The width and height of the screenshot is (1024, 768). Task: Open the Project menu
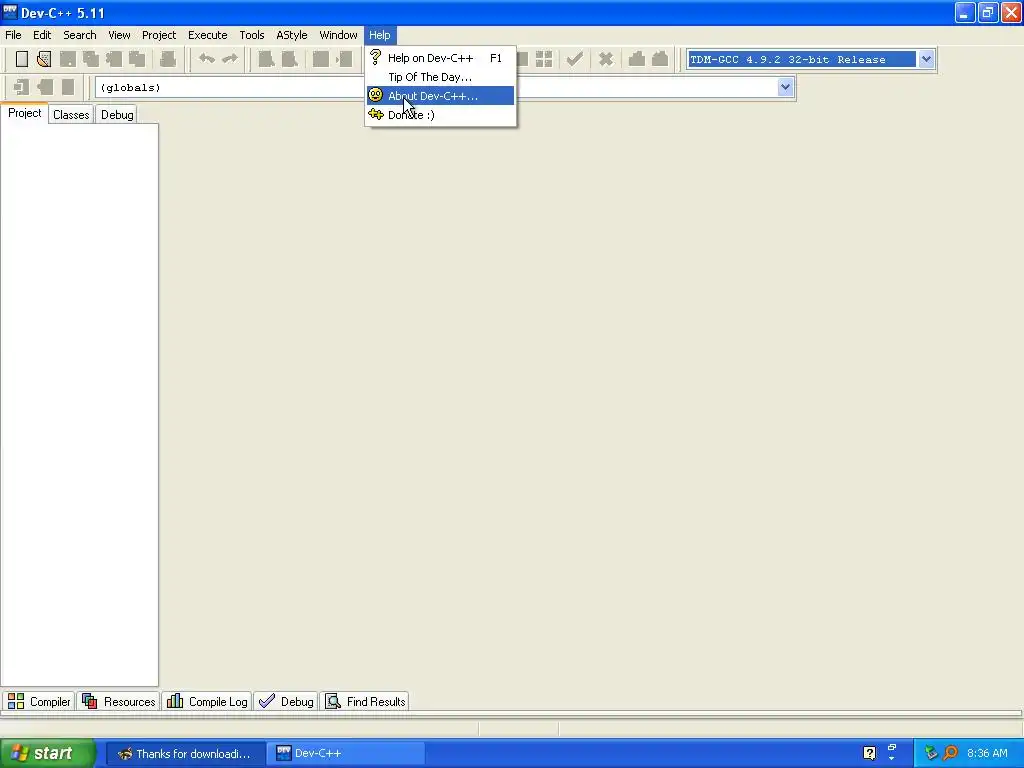pos(159,35)
